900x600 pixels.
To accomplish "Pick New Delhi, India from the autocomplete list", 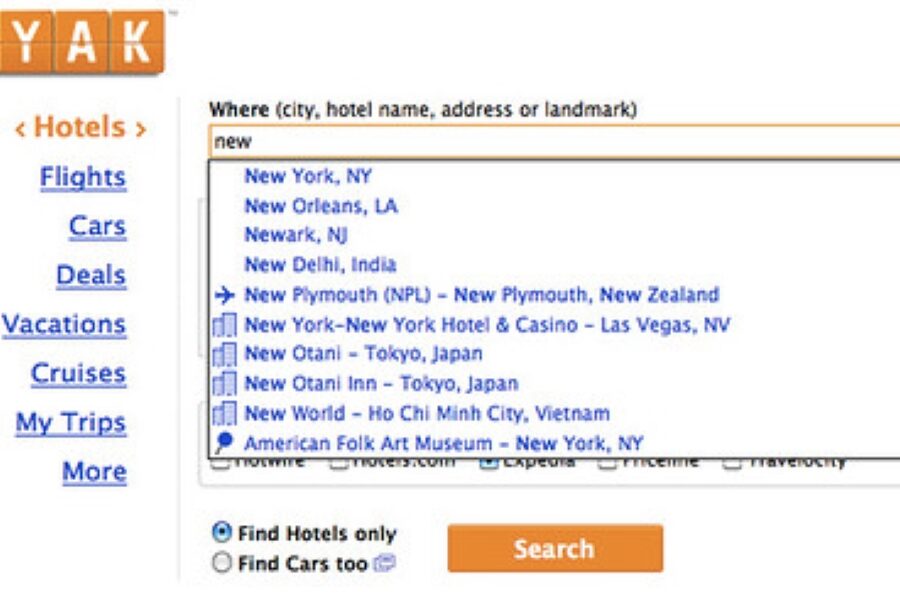I will (x=320, y=265).
